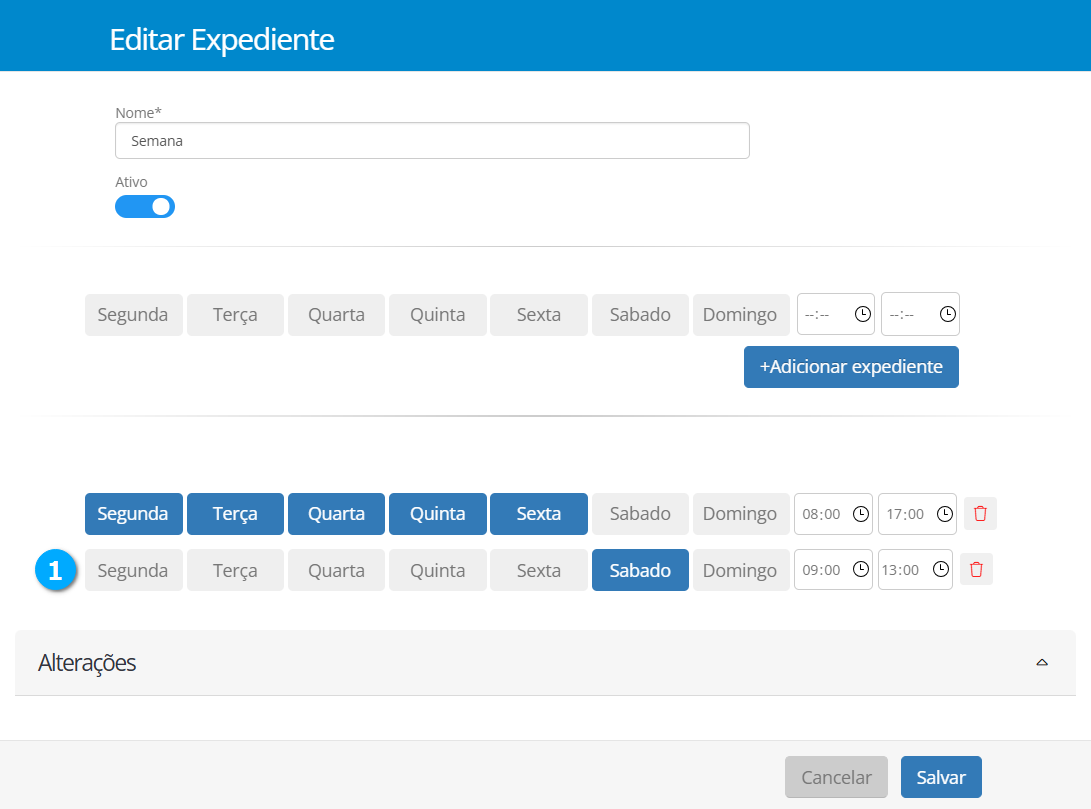The image size is (1091, 809).
Task: Click the numbered badge labeled 1
Action: [56, 569]
